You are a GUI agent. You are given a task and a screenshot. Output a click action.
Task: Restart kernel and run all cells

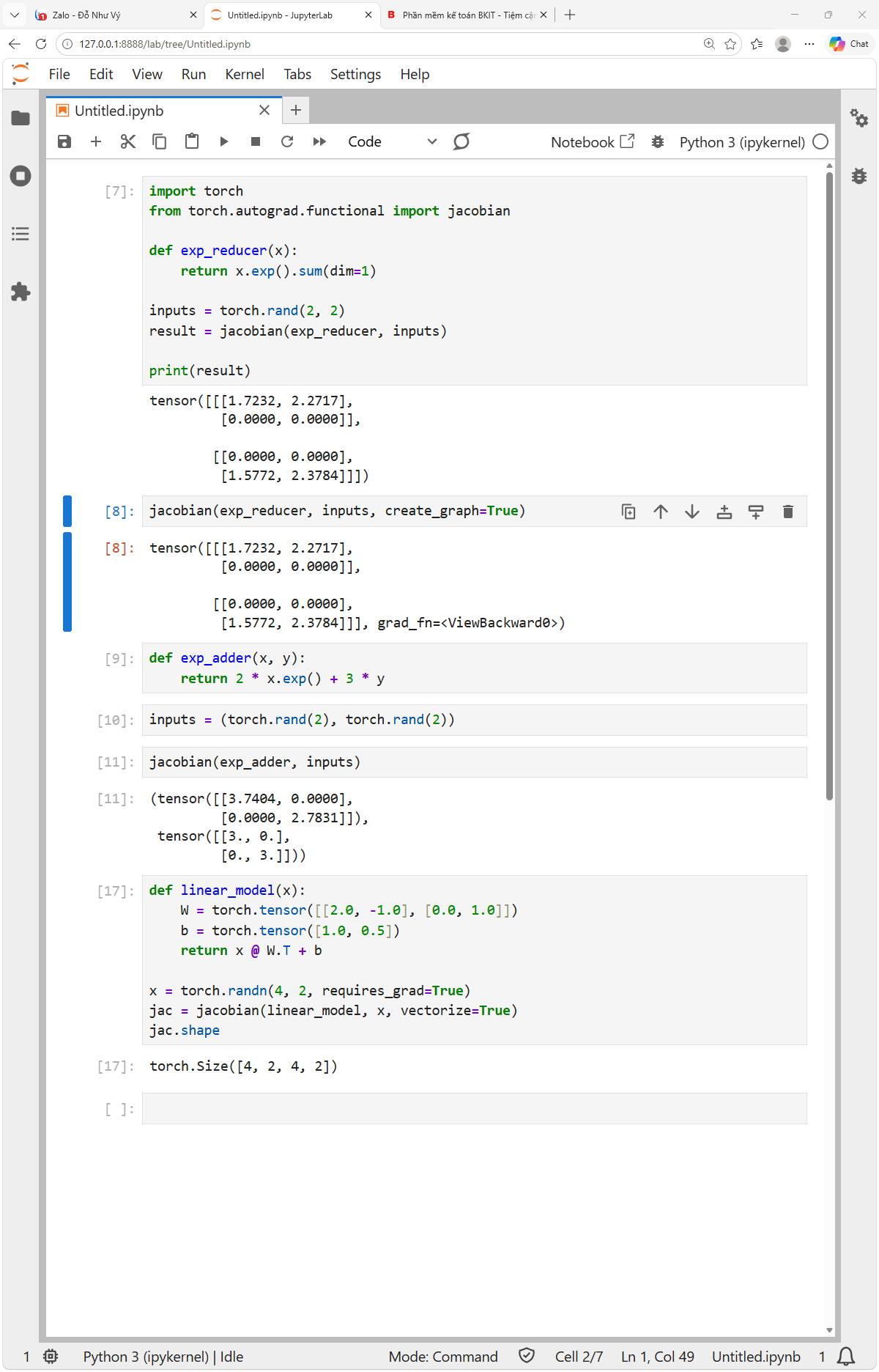tap(319, 141)
